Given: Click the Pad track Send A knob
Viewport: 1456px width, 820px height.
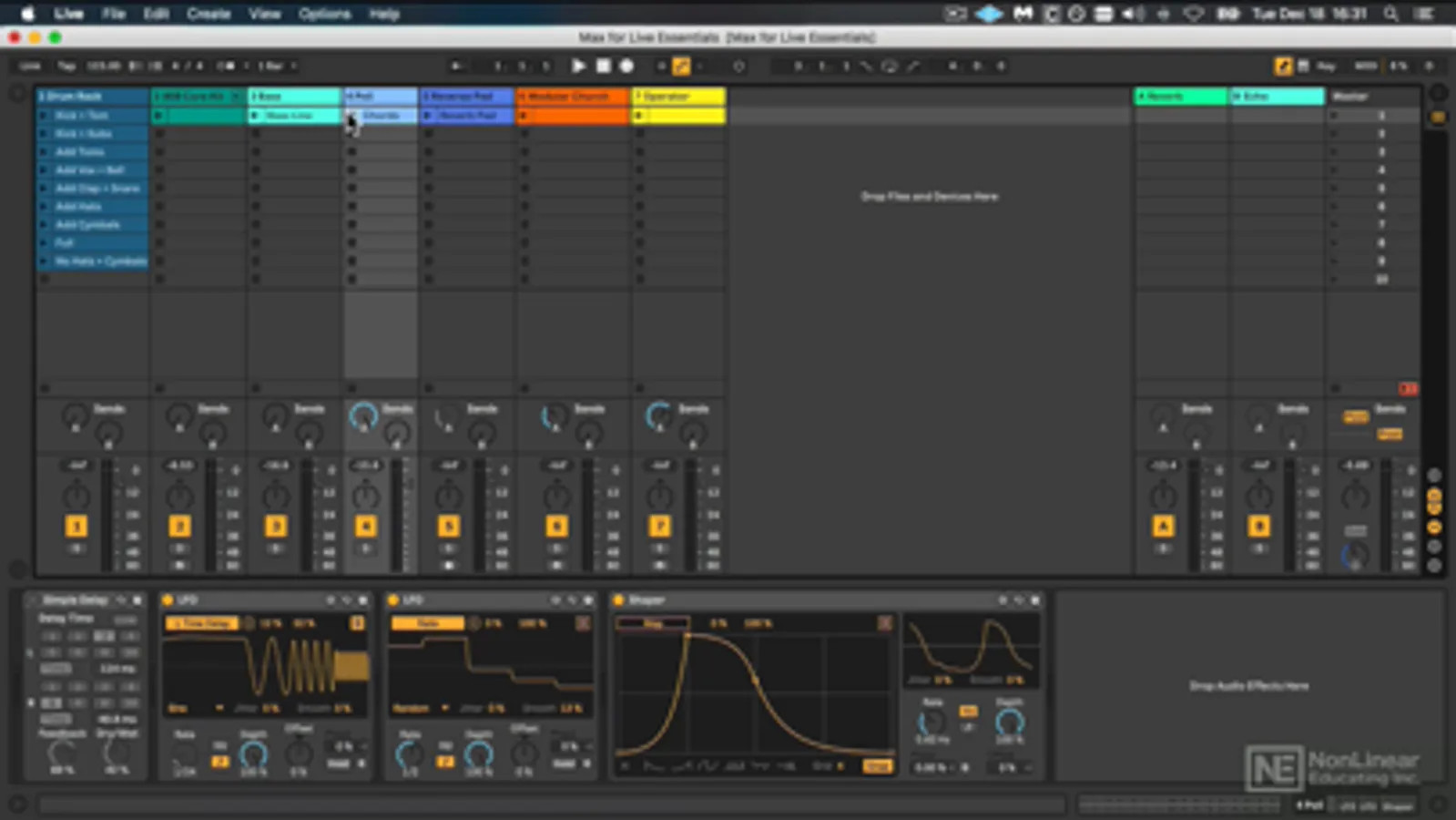Looking at the screenshot, I should coord(363,416).
